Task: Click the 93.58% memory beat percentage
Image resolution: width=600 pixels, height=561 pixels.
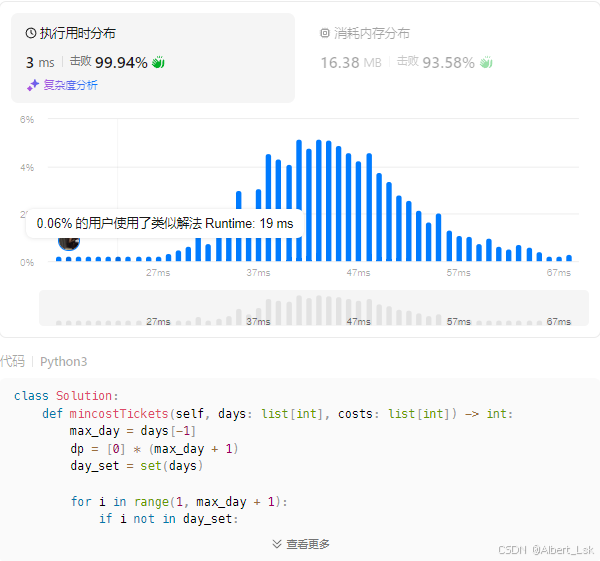Action: pos(448,62)
